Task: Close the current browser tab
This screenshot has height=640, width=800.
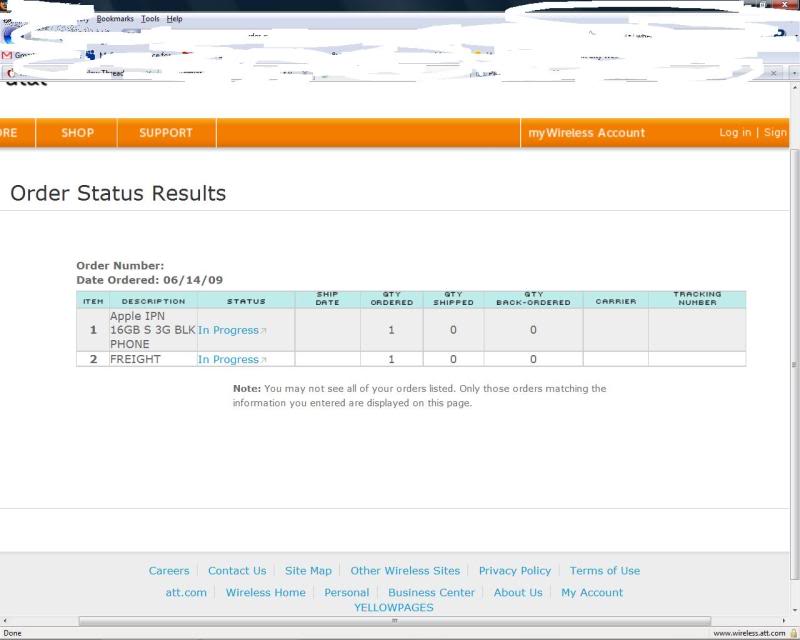Action: (x=773, y=73)
